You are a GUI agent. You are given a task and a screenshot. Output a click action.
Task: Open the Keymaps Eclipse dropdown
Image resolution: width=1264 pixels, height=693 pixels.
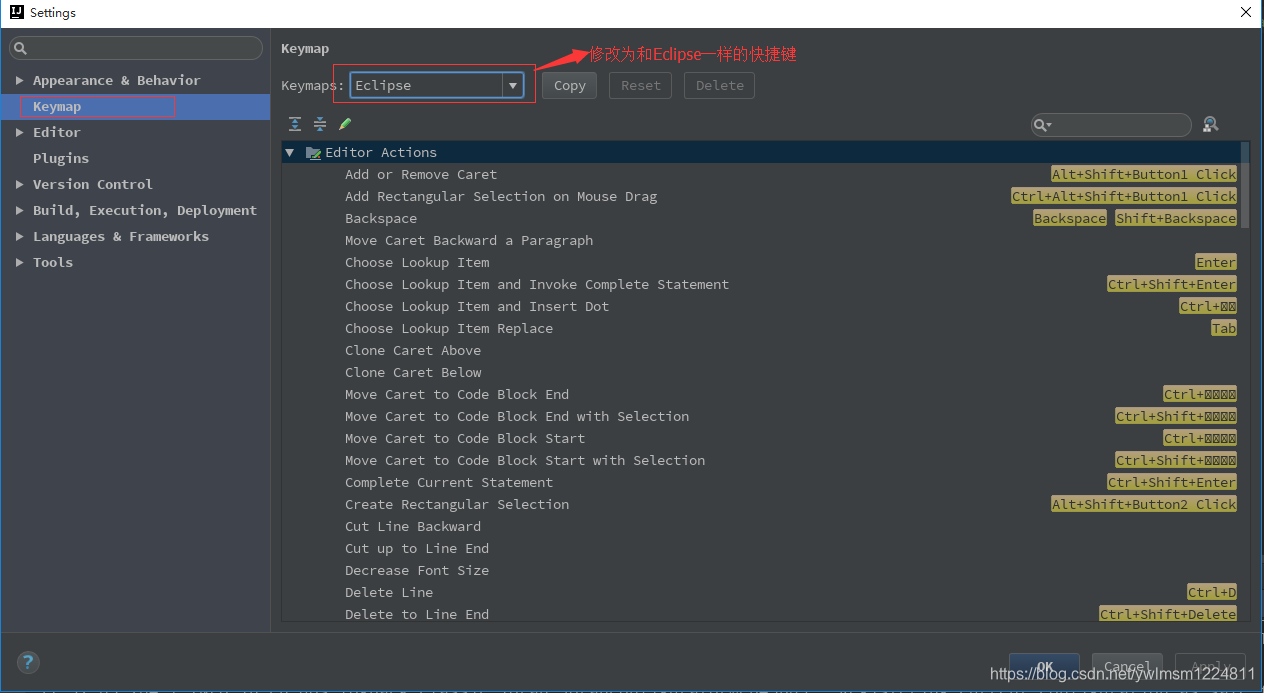(513, 86)
